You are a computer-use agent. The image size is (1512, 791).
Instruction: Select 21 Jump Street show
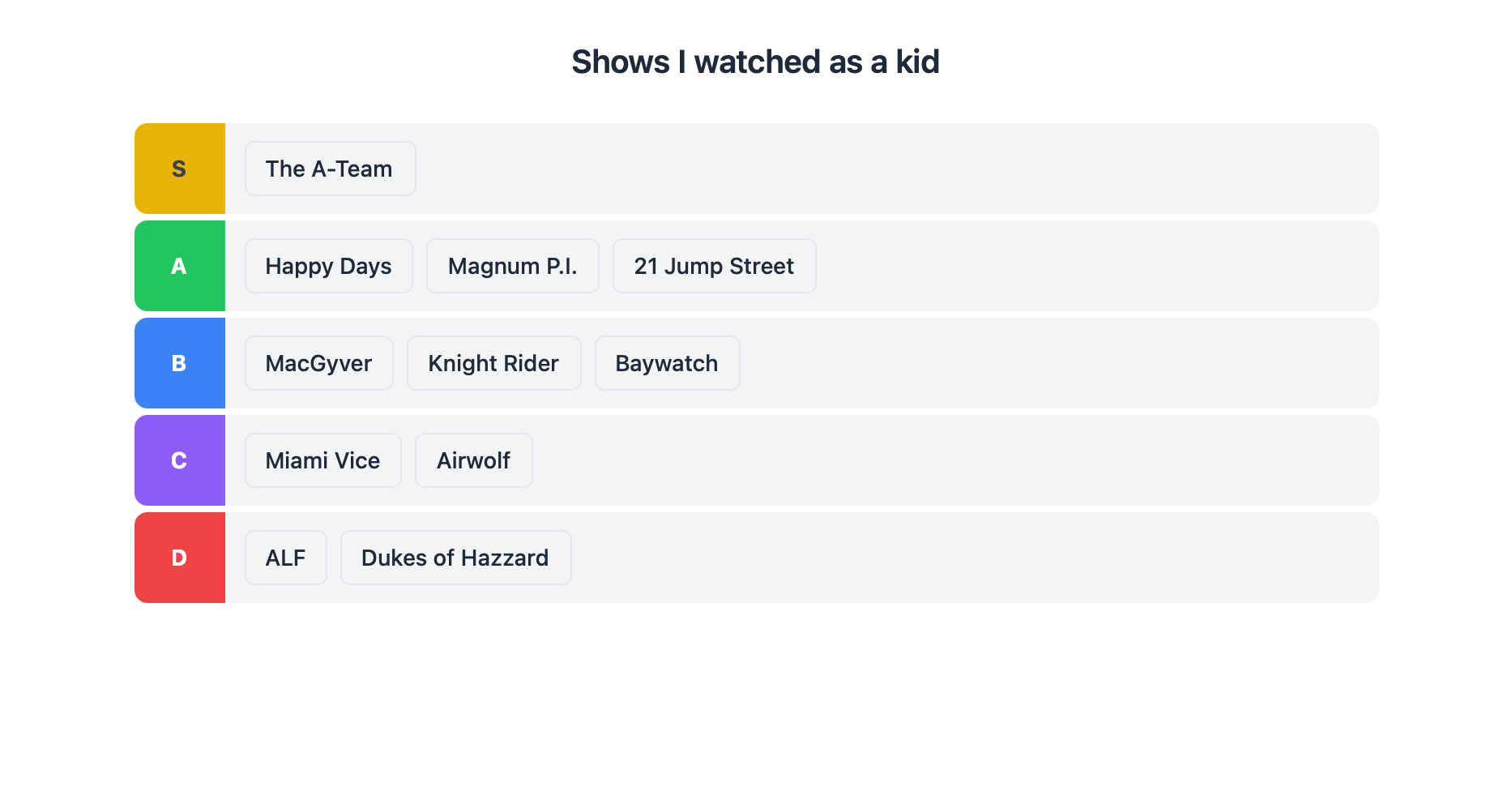click(x=714, y=266)
